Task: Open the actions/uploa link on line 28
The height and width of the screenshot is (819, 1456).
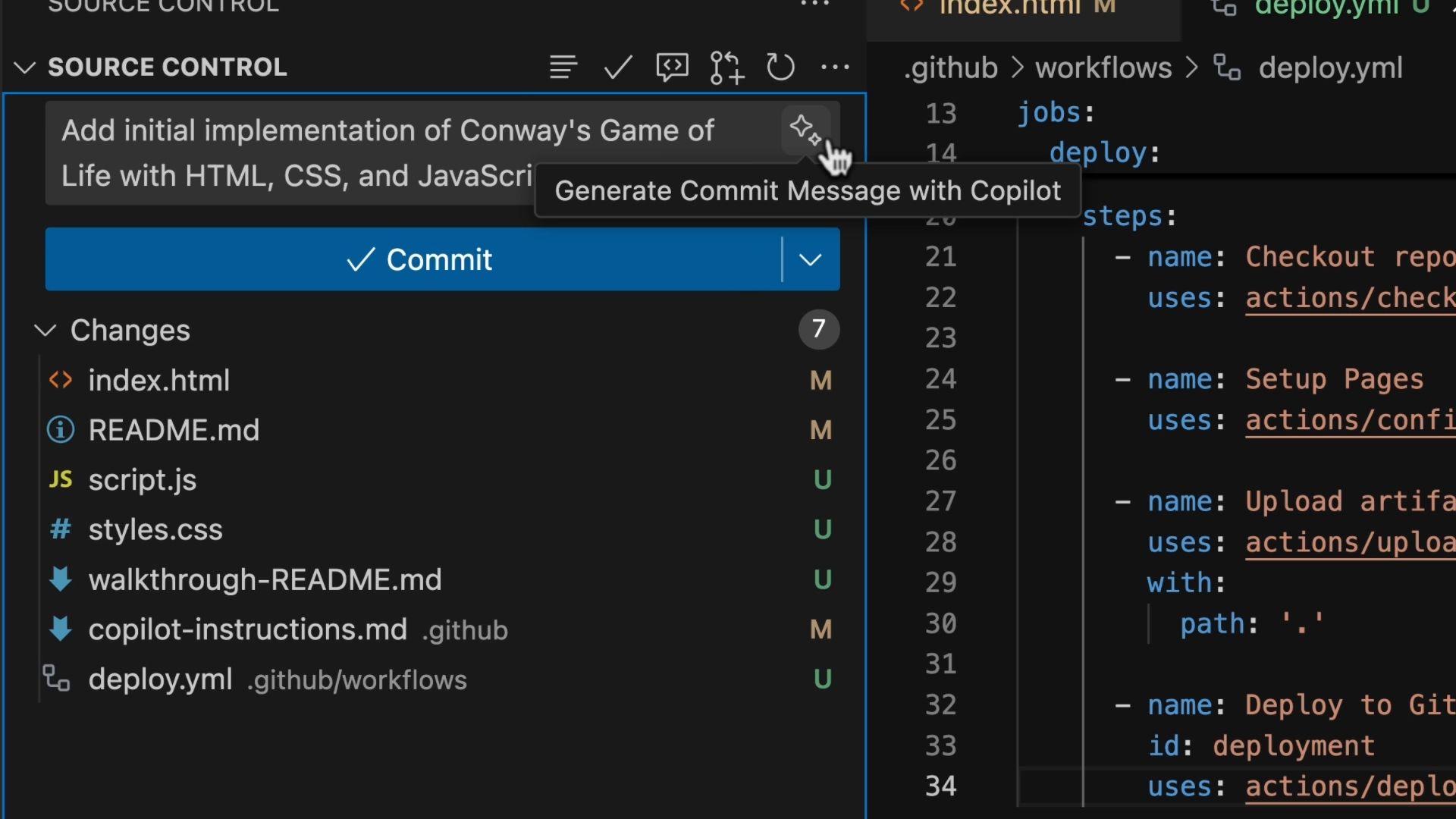Action: point(1351,543)
